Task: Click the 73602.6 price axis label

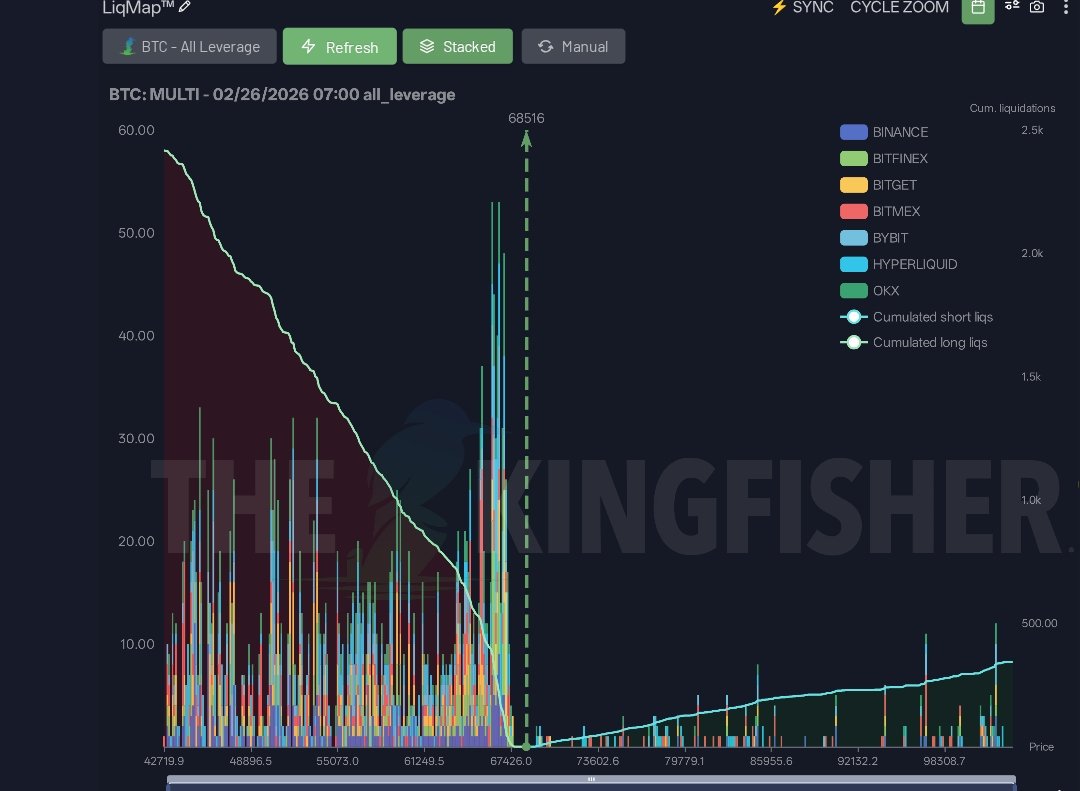Action: point(598,761)
